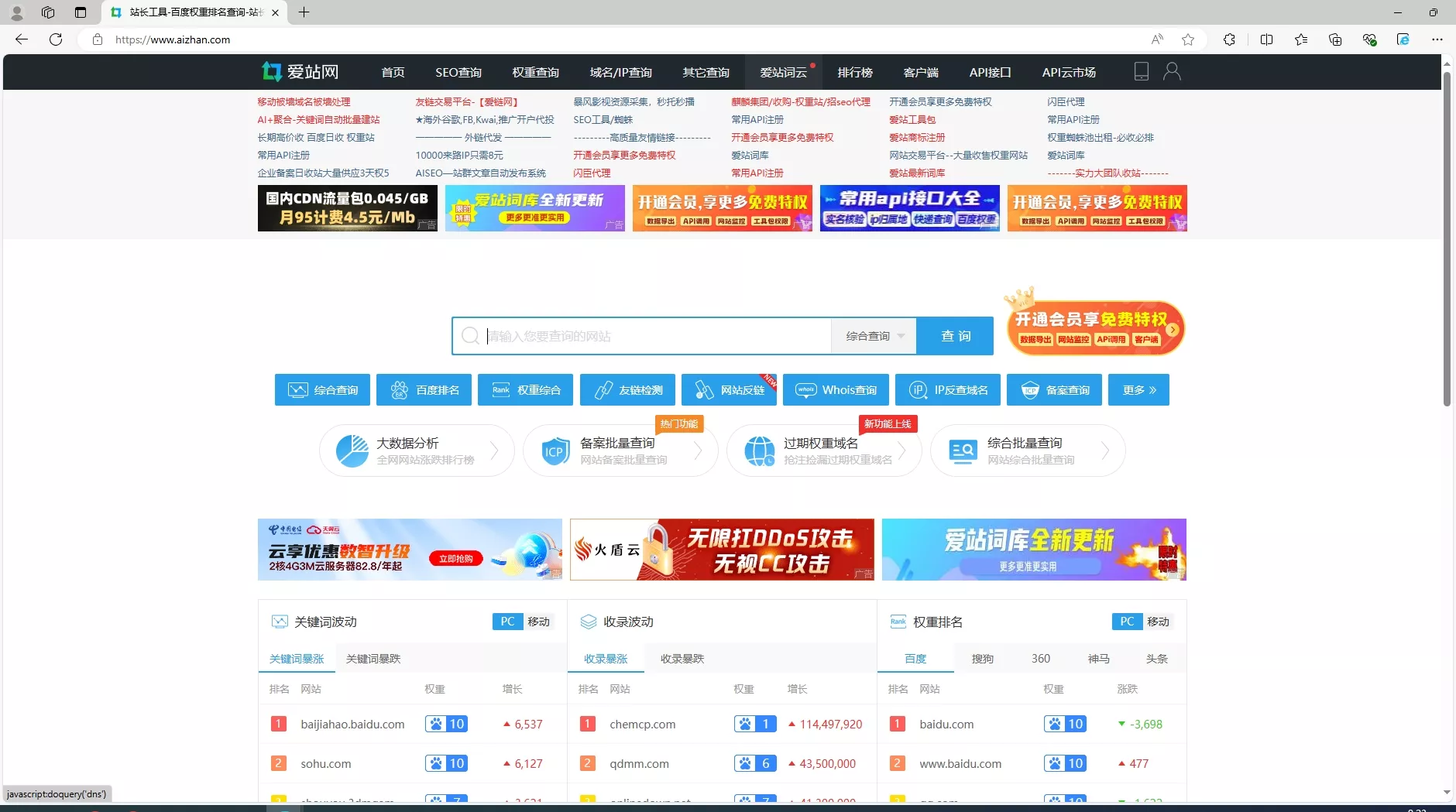1456x812 pixels.
Task: Open 综合批量查询 card
Action: (x=1028, y=451)
